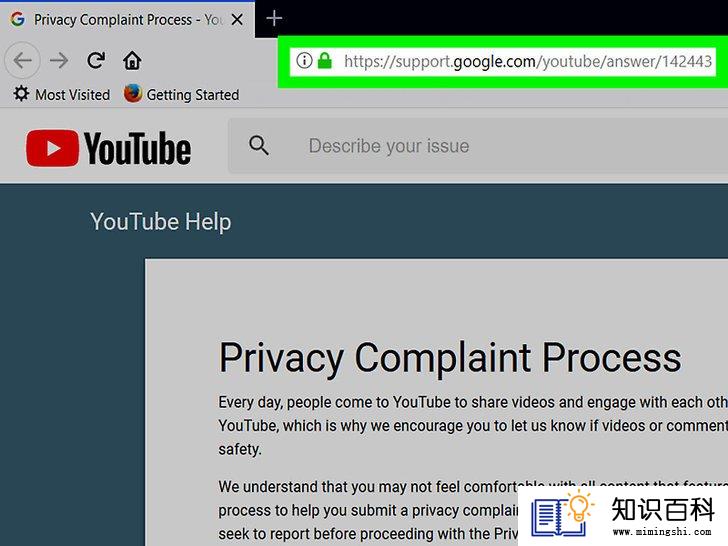Click the browser back arrow button
Viewport: 728px width, 546px height.
tap(22, 60)
